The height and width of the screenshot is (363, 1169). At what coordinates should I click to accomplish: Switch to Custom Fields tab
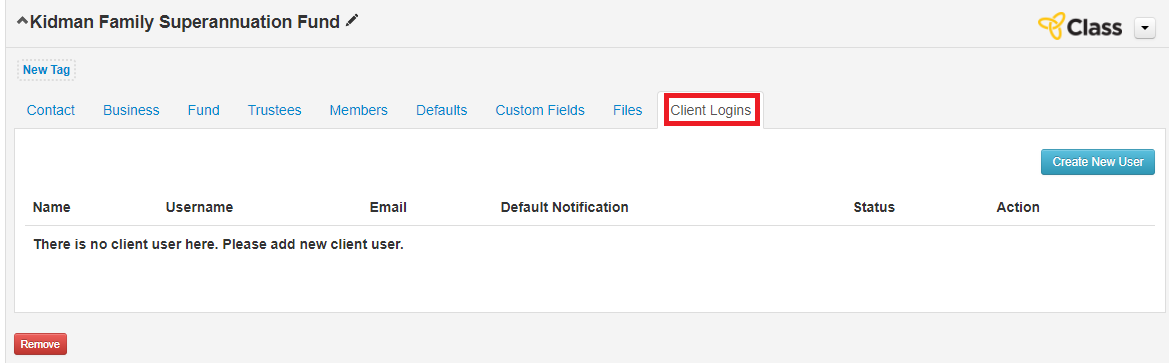pos(540,110)
